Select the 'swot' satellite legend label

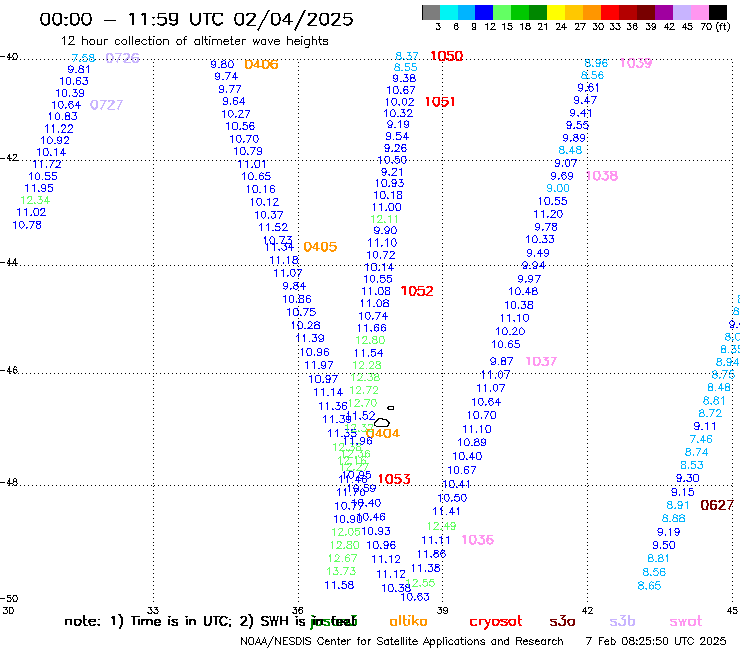[x=686, y=621]
